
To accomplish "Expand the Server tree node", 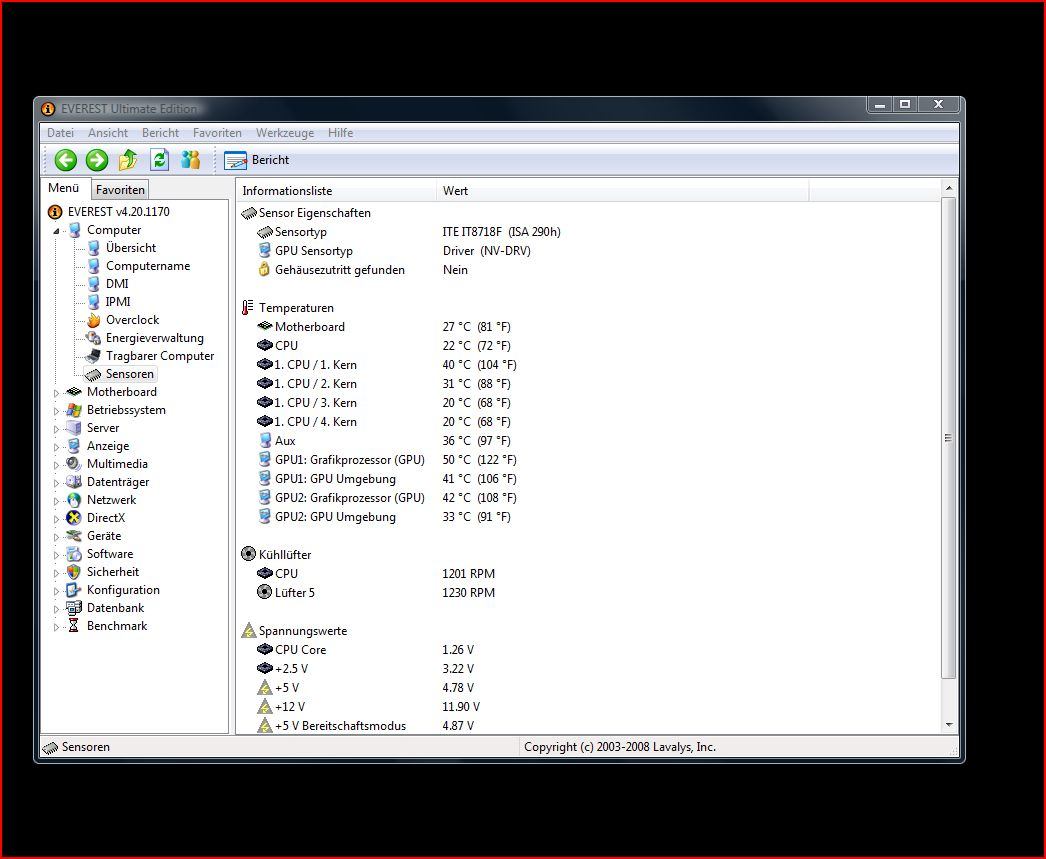I will click(56, 429).
